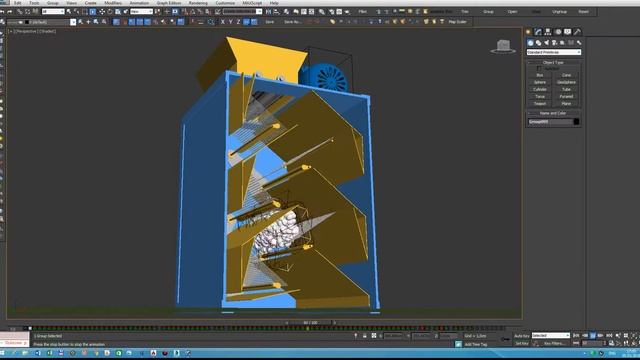Click the Save button in toolbar

tap(270, 22)
